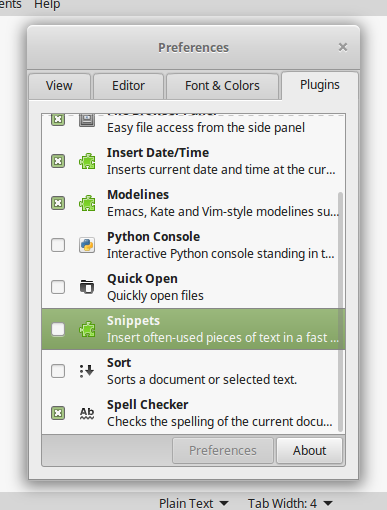Click the Spell Checker Ab icon

[x=87, y=413]
